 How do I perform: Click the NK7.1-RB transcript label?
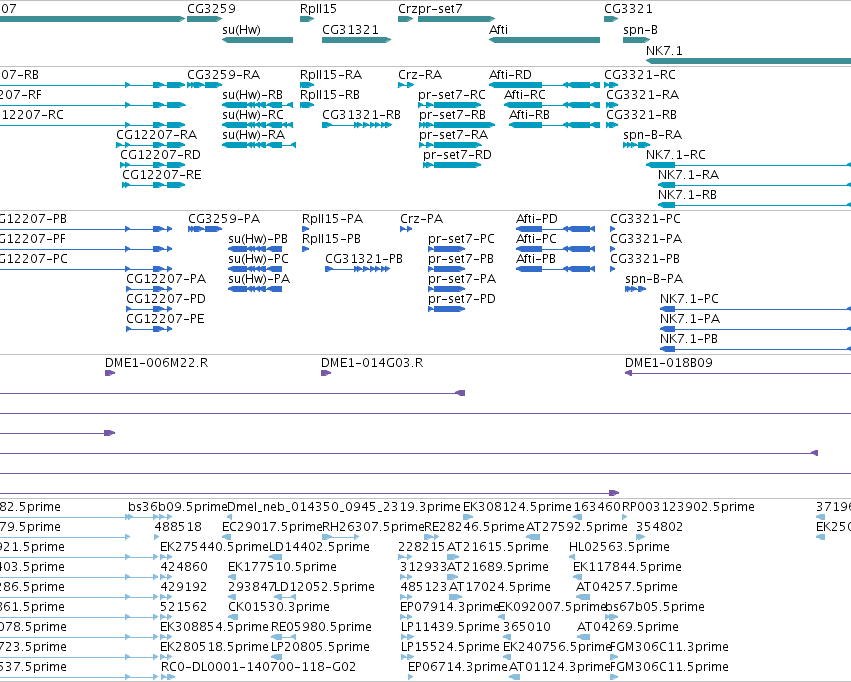pos(687,195)
